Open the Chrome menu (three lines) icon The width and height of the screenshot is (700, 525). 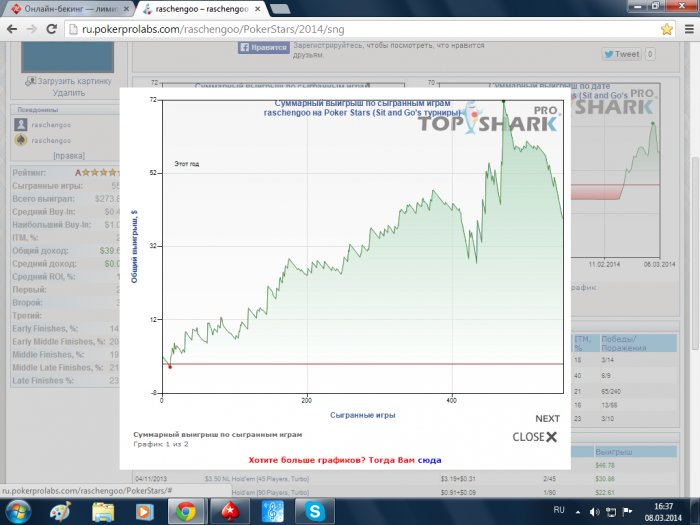(x=689, y=29)
